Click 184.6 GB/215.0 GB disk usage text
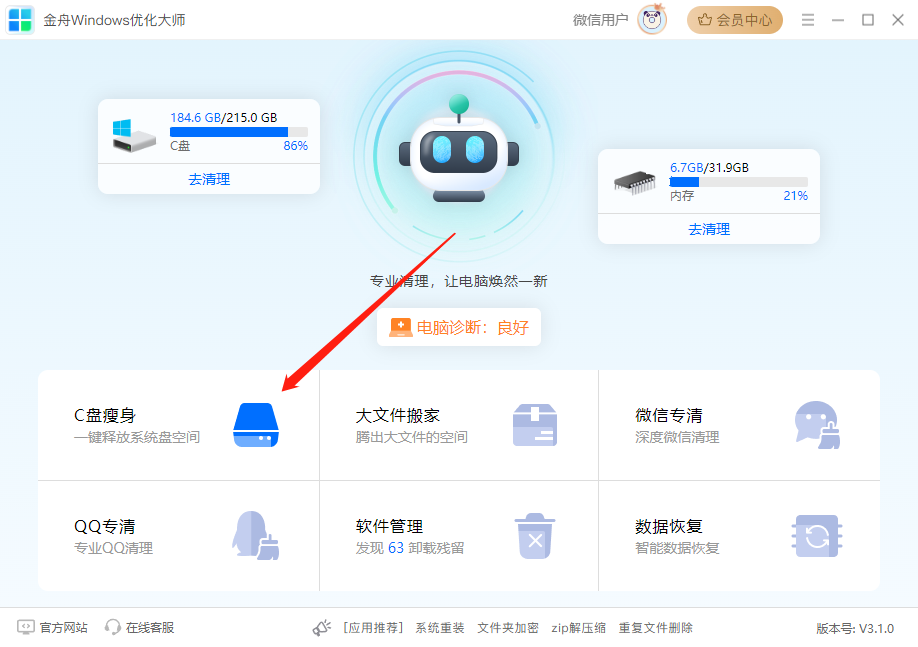Screen dimensions: 918x647 224,117
